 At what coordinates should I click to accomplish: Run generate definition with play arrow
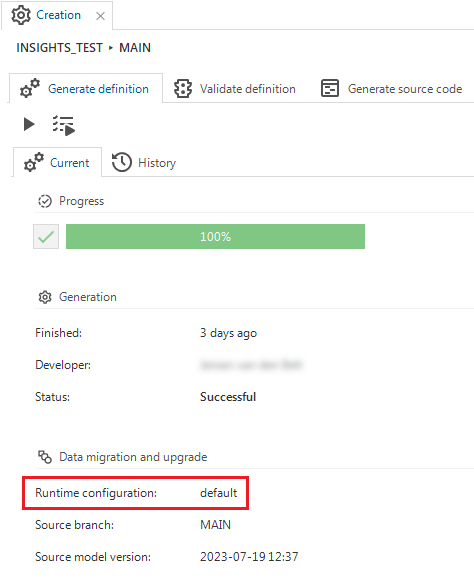click(29, 124)
